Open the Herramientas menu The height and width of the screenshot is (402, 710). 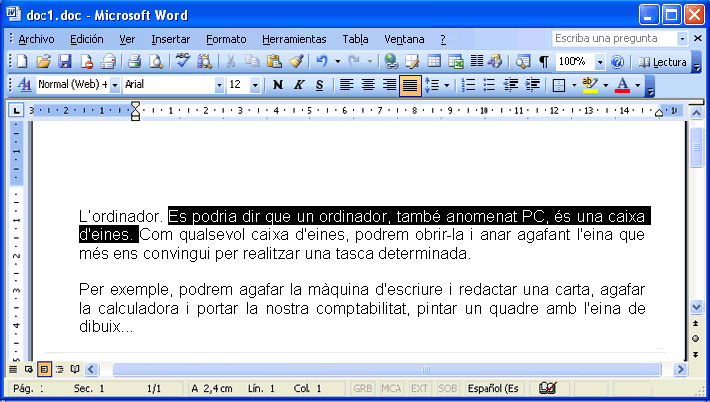(294, 39)
